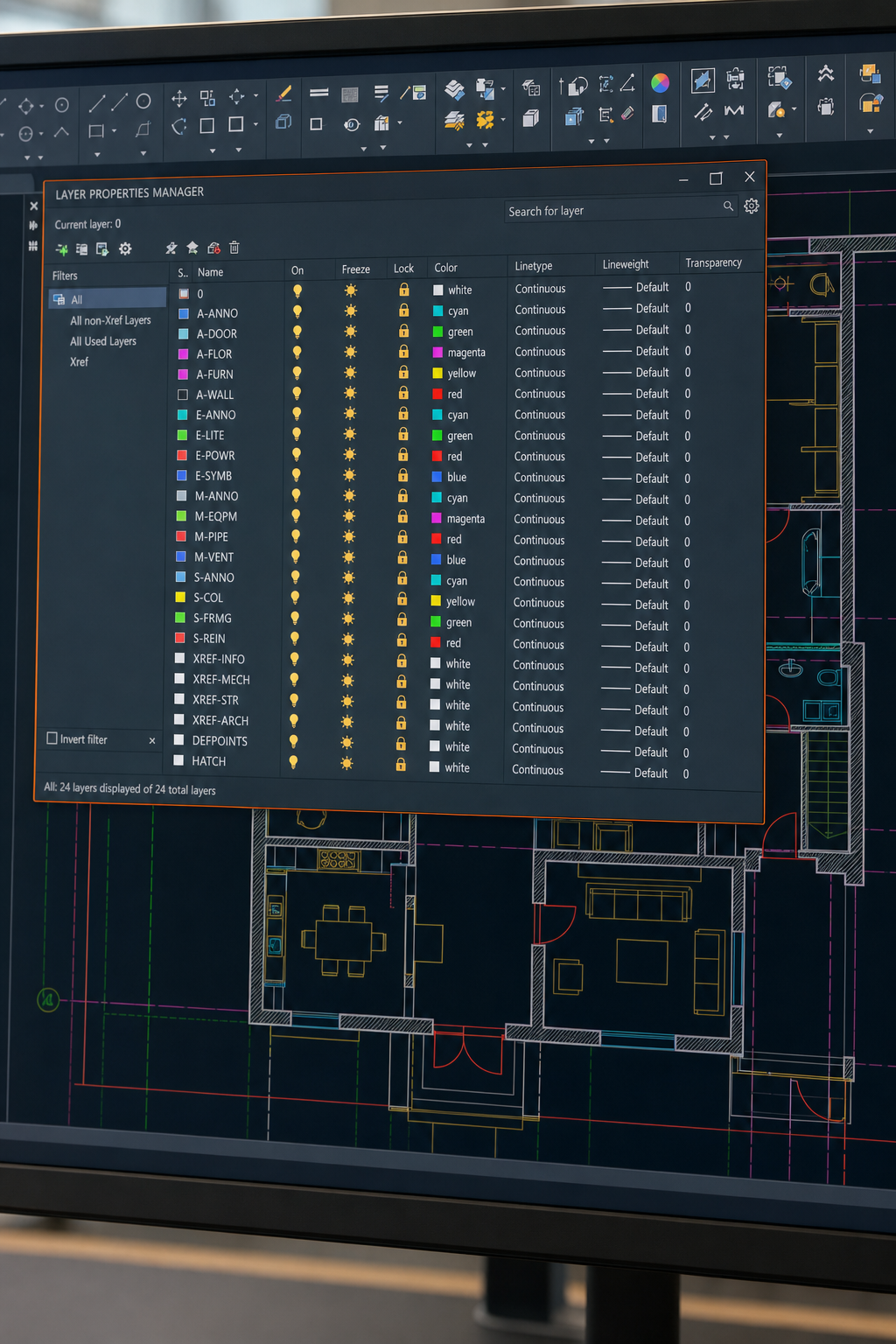The height and width of the screenshot is (1344, 896).
Task: Freeze the A-DOOR layer via sun icon
Action: 351,332
